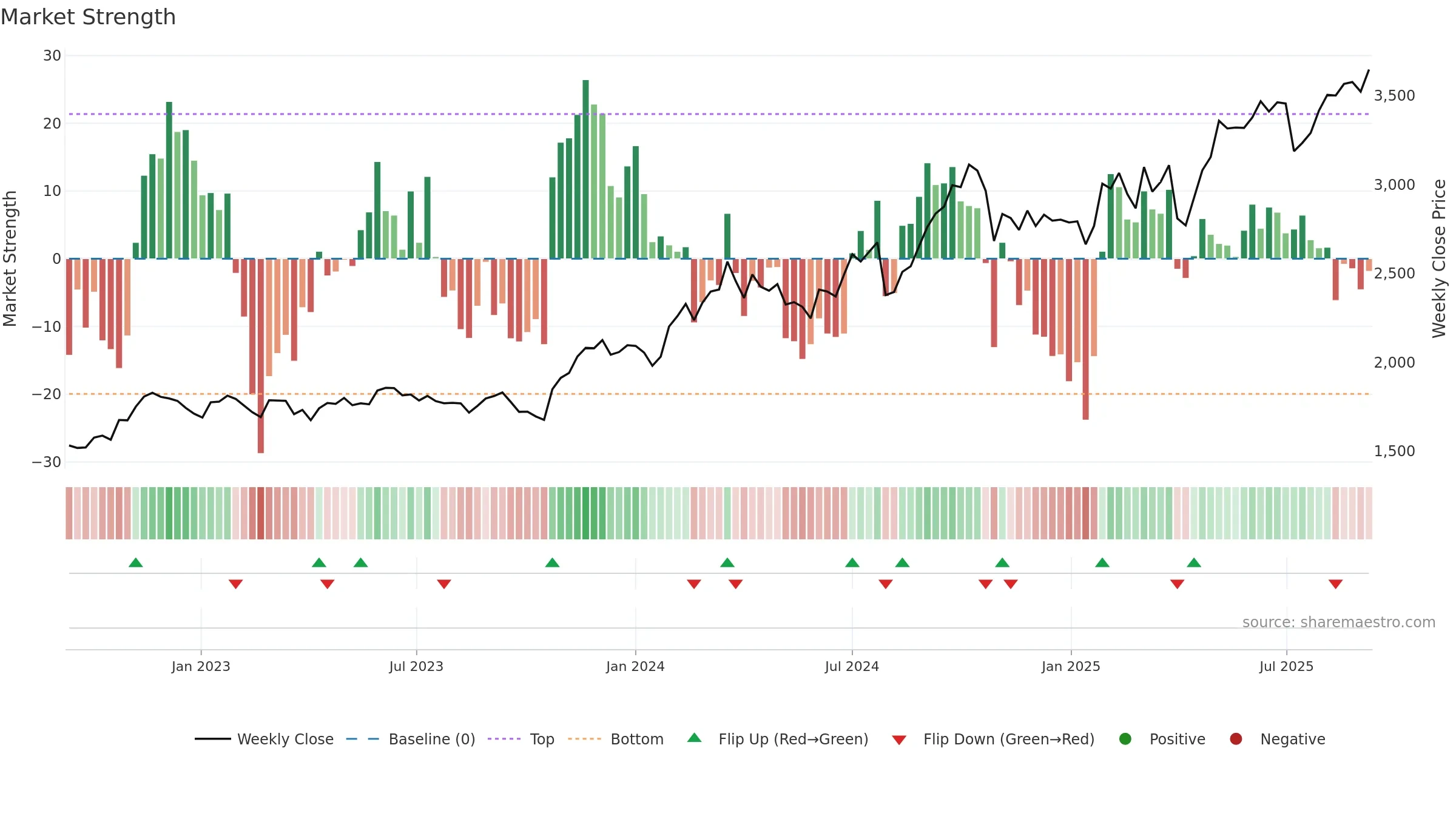Click the Jul 2023 x-axis label
Image resolution: width=1456 pixels, height=819 pixels.
tap(416, 666)
